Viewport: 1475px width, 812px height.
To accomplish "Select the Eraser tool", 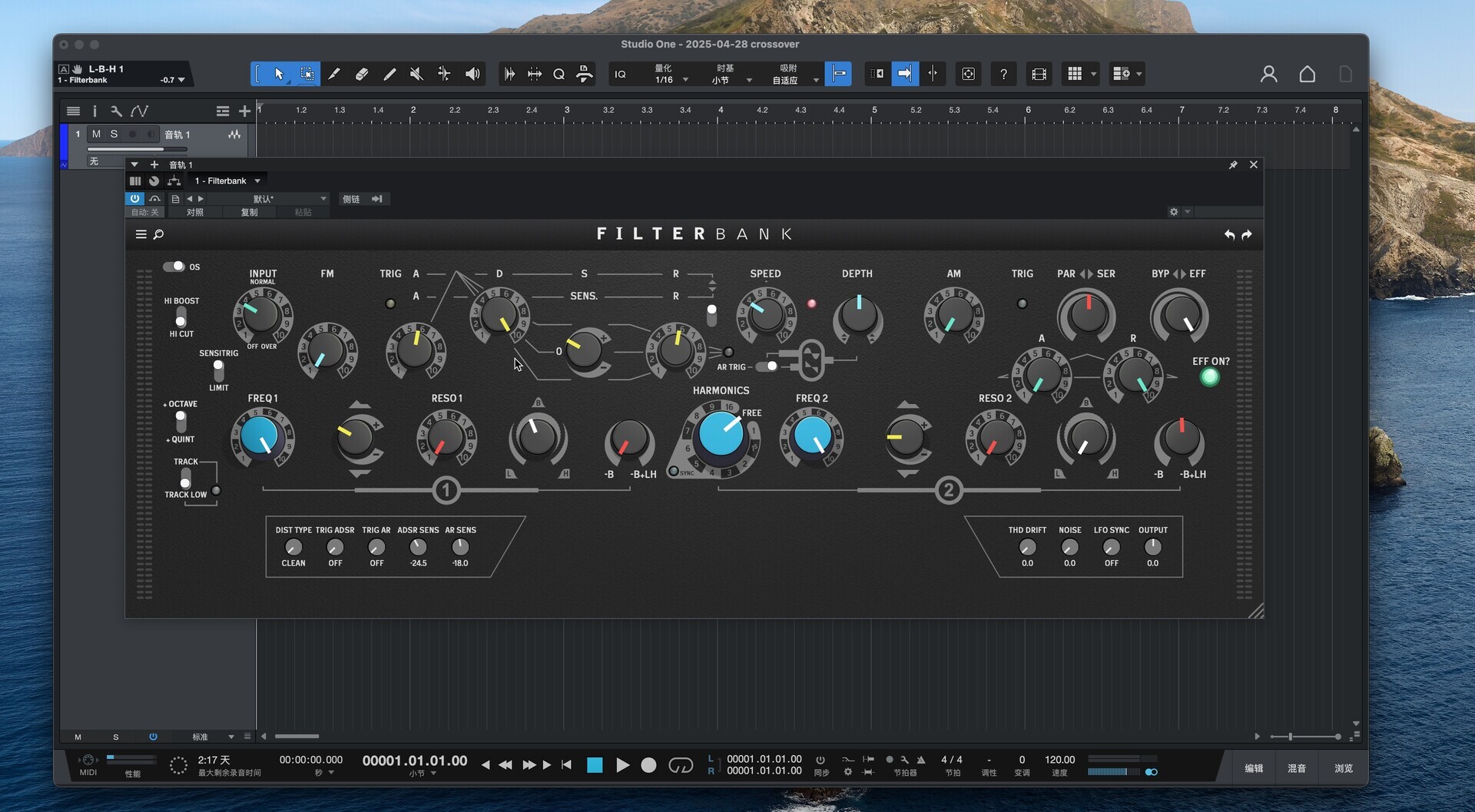I will pos(361,74).
